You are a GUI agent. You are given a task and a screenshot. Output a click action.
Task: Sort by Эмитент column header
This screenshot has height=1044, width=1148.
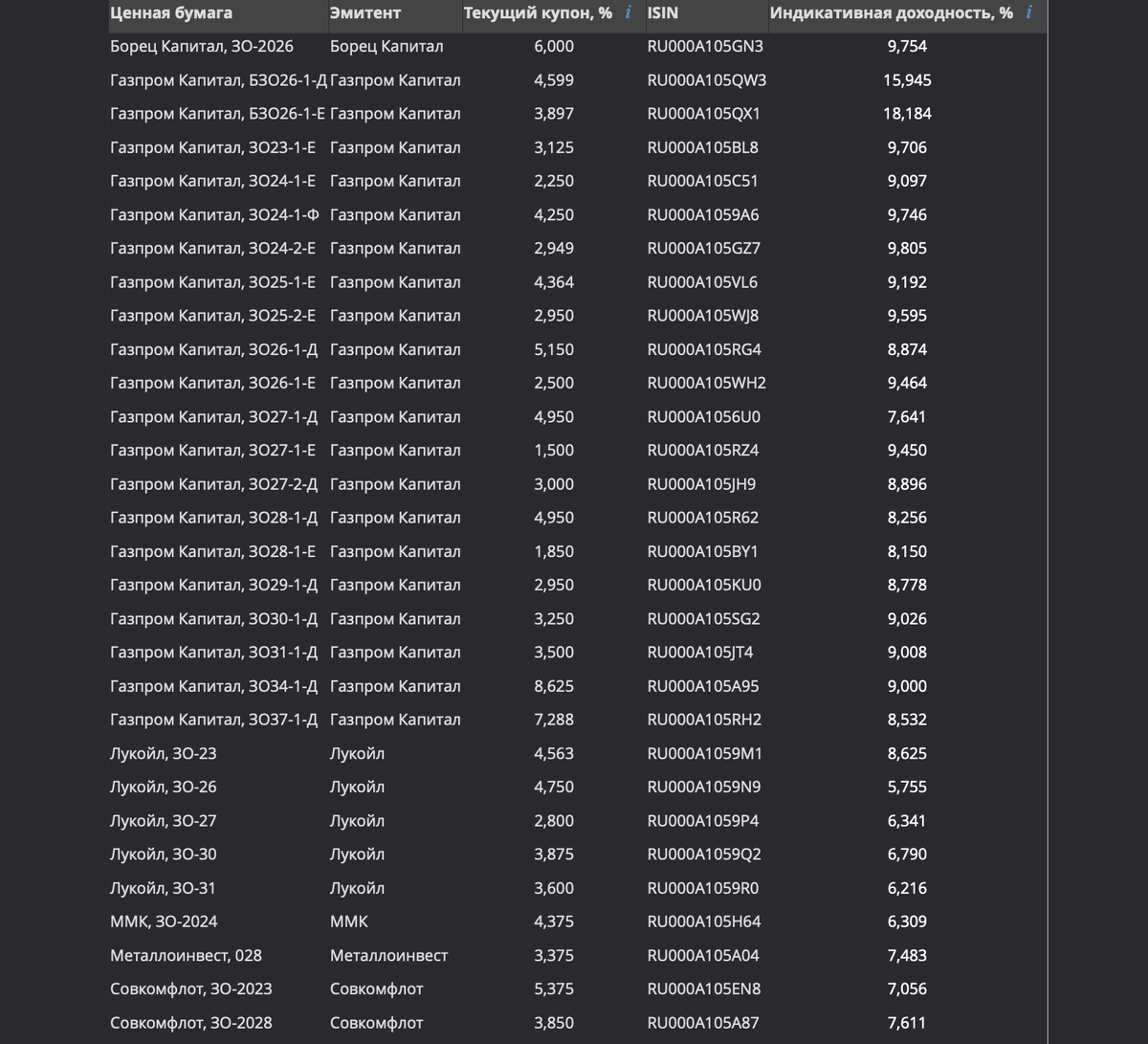(365, 13)
